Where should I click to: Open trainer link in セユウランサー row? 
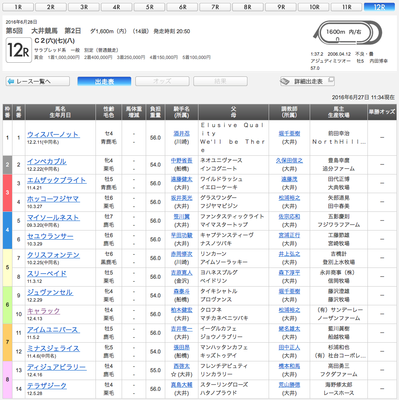tap(289, 235)
